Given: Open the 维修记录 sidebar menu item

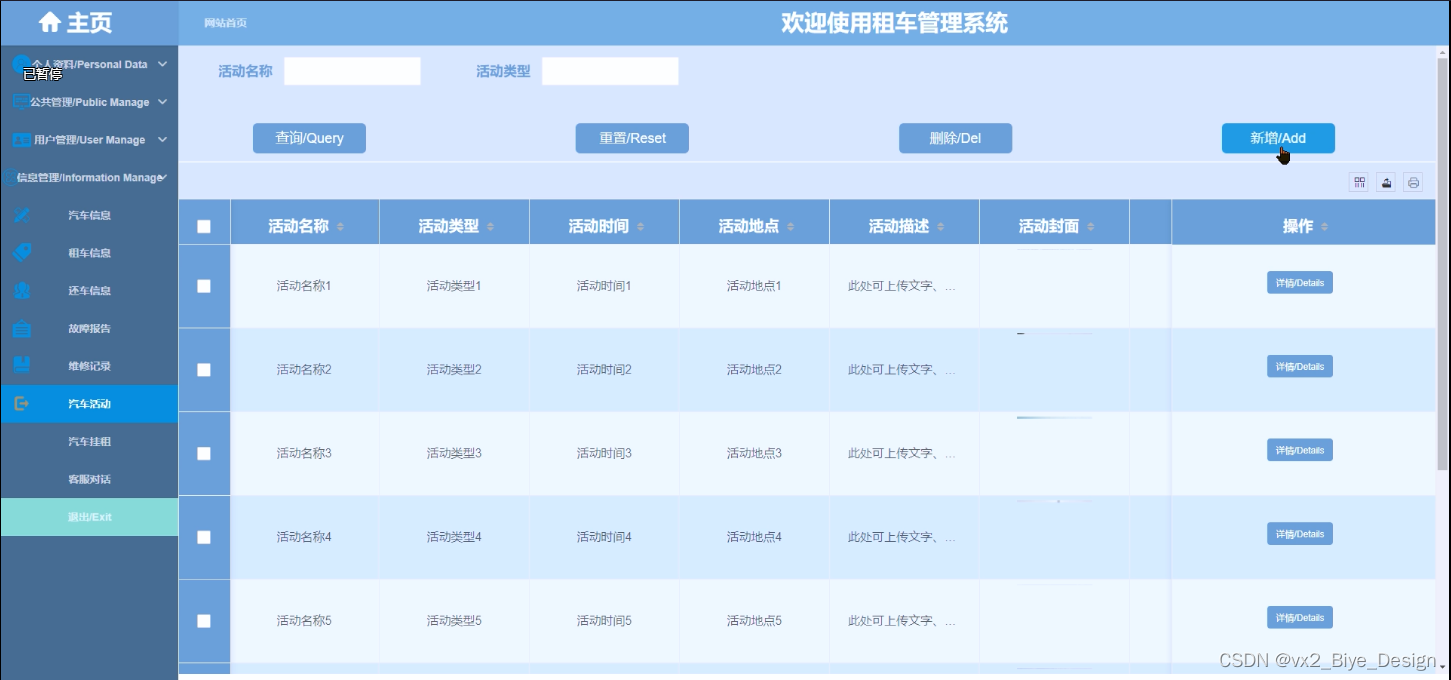Looking at the screenshot, I should coord(89,366).
